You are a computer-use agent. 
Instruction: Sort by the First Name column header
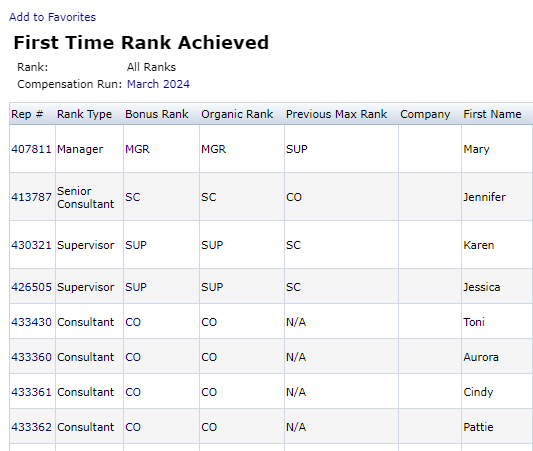click(x=492, y=114)
